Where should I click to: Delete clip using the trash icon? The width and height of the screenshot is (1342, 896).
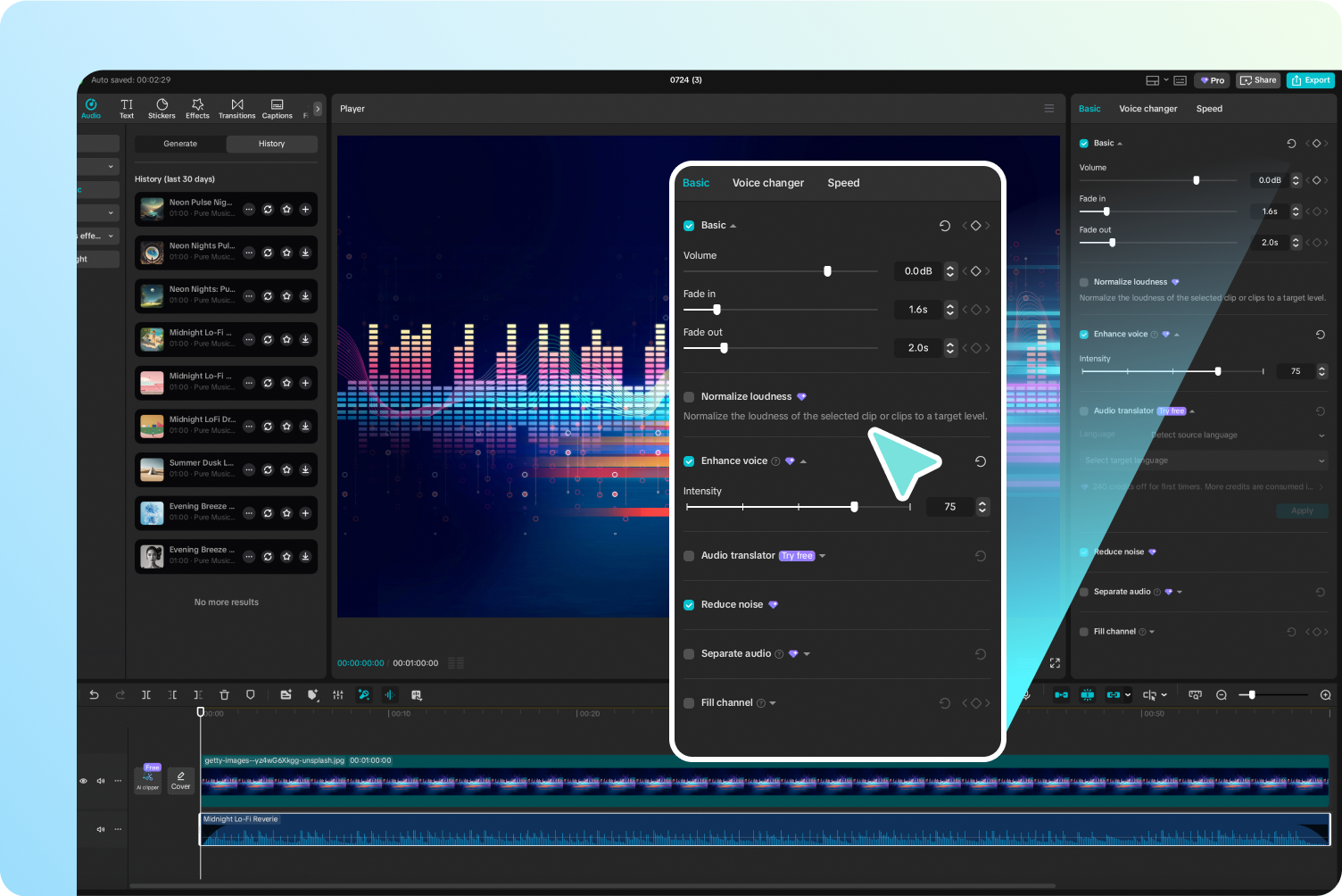pyautogui.click(x=224, y=694)
